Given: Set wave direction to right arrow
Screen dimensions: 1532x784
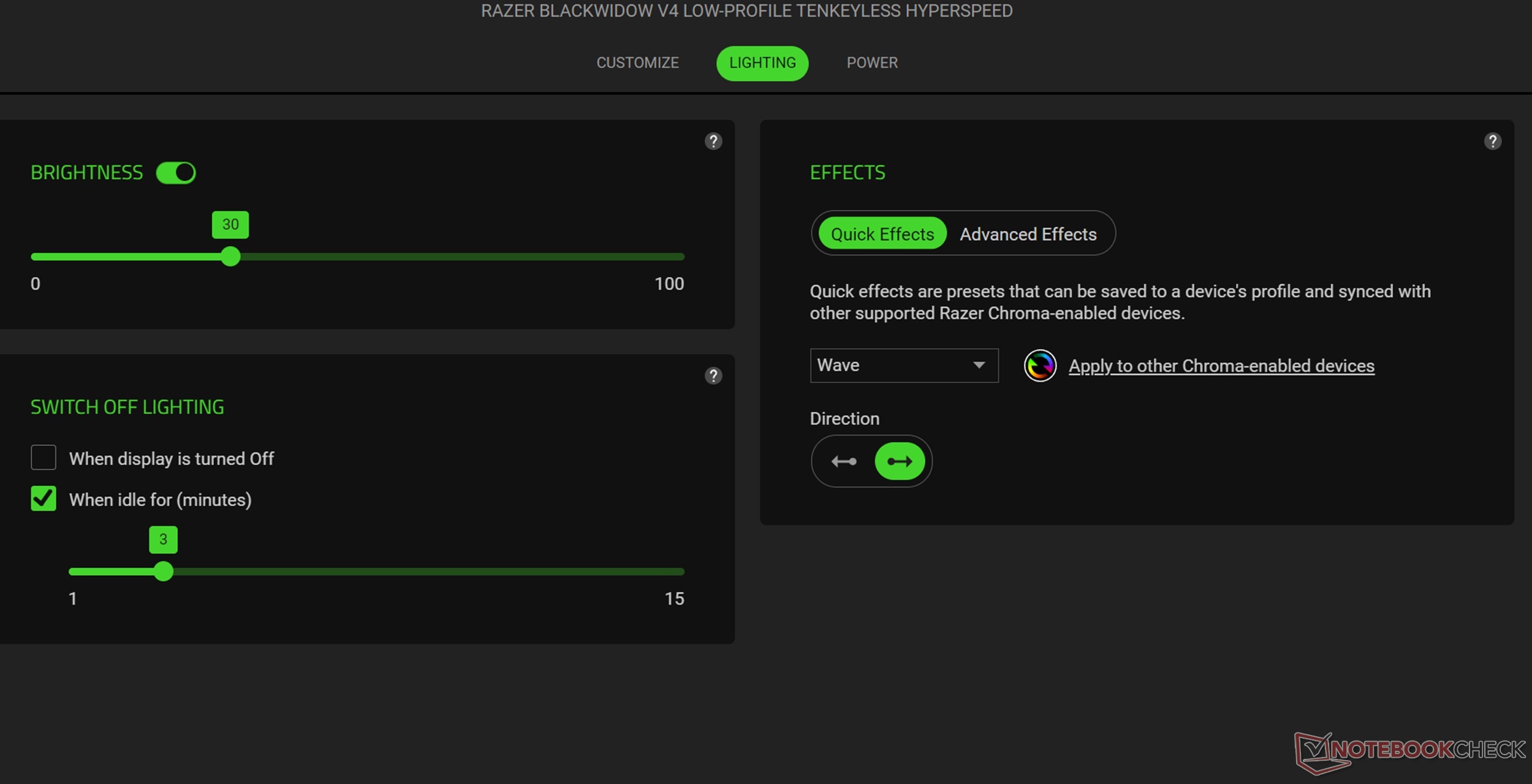Looking at the screenshot, I should coord(899,461).
